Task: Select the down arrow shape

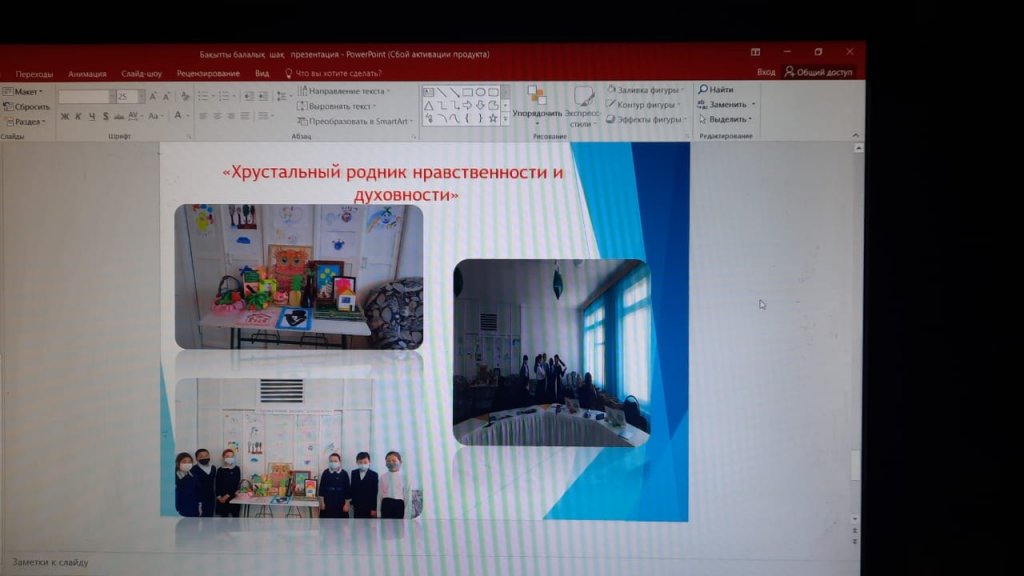Action: pos(481,105)
